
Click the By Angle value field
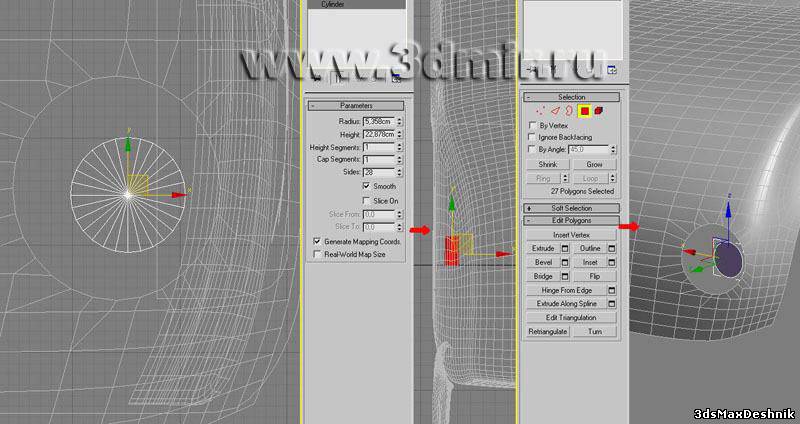point(588,149)
